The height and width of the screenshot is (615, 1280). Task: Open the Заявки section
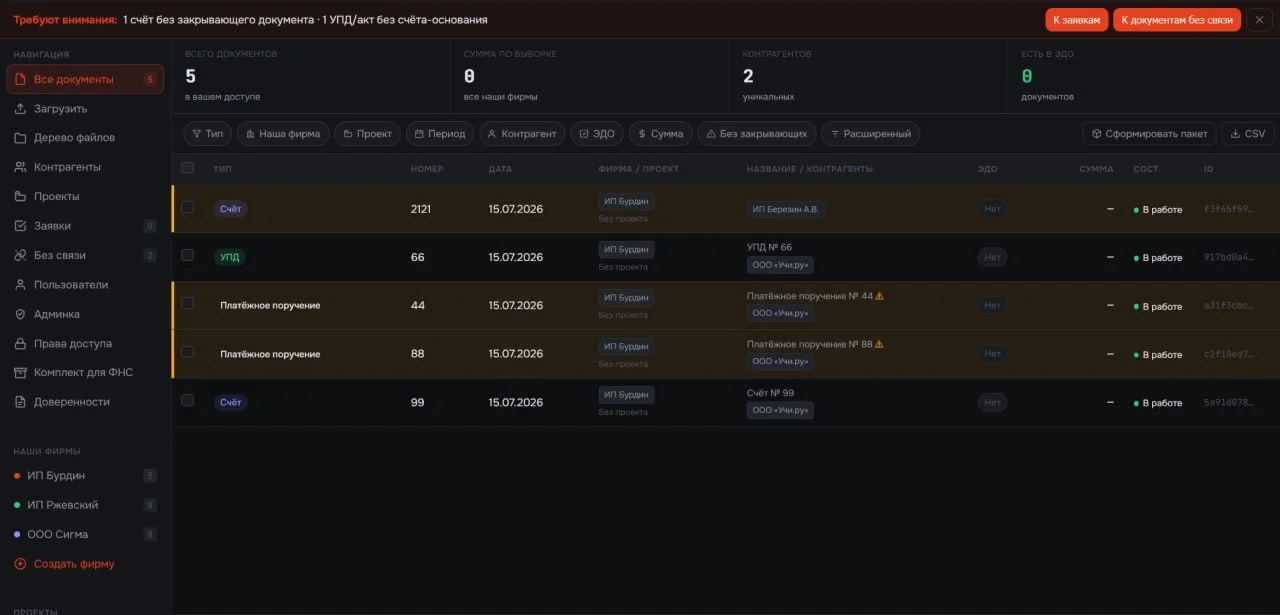click(x=85, y=226)
